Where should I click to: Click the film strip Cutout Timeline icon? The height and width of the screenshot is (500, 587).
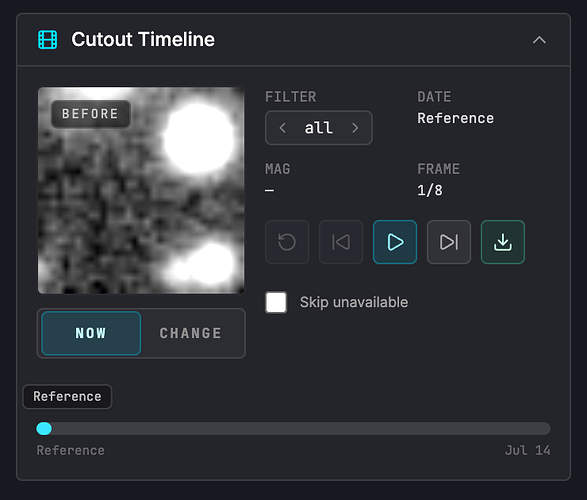pos(48,40)
